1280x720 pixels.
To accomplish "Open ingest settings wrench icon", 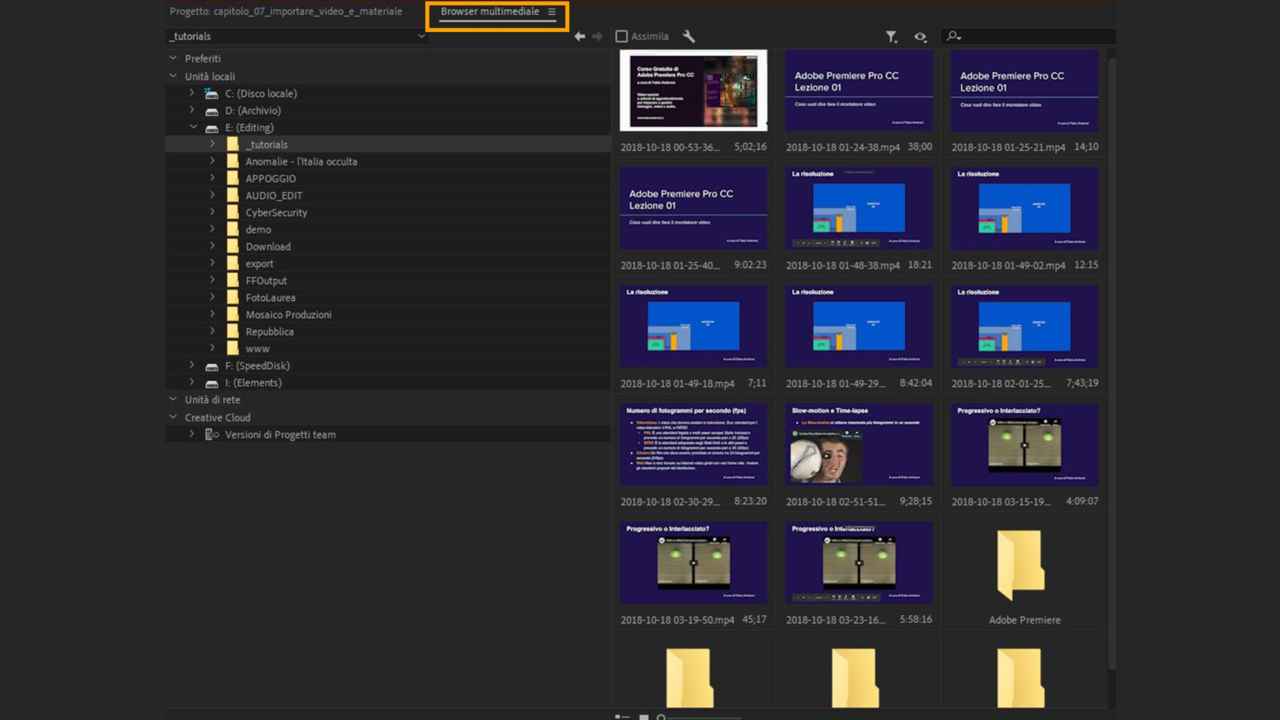I will tap(689, 37).
